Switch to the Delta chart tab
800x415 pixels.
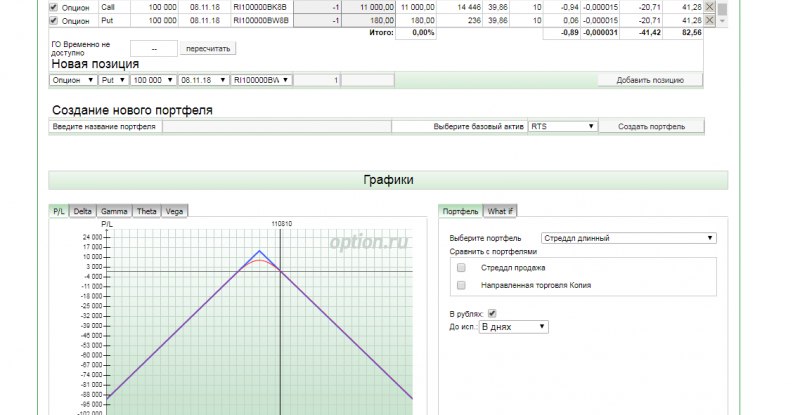[x=82, y=210]
